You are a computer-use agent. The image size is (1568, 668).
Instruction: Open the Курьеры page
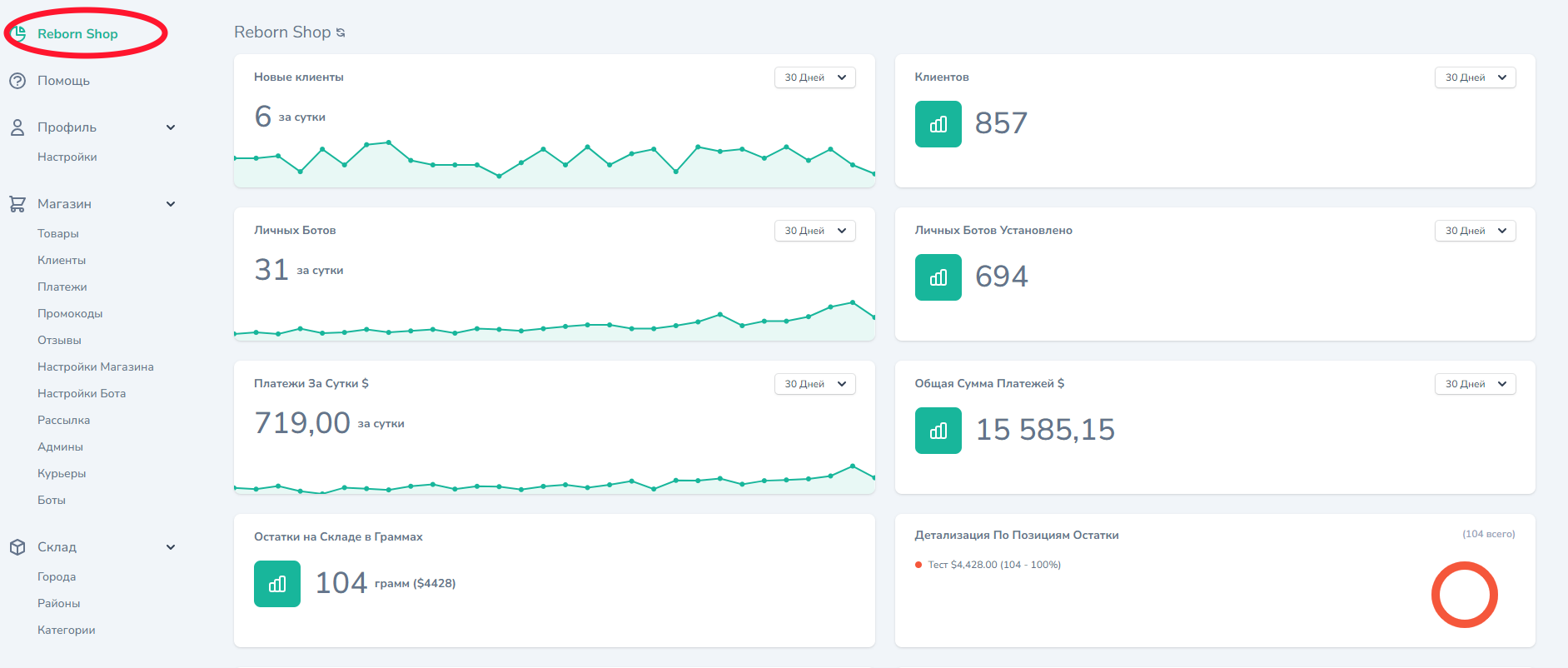pyautogui.click(x=62, y=473)
